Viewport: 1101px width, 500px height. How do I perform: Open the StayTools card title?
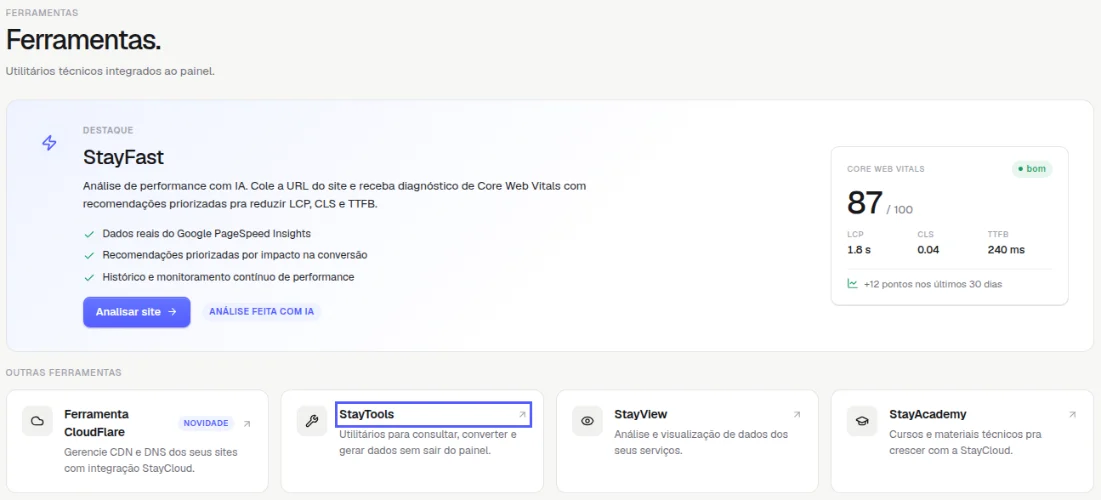(367, 414)
